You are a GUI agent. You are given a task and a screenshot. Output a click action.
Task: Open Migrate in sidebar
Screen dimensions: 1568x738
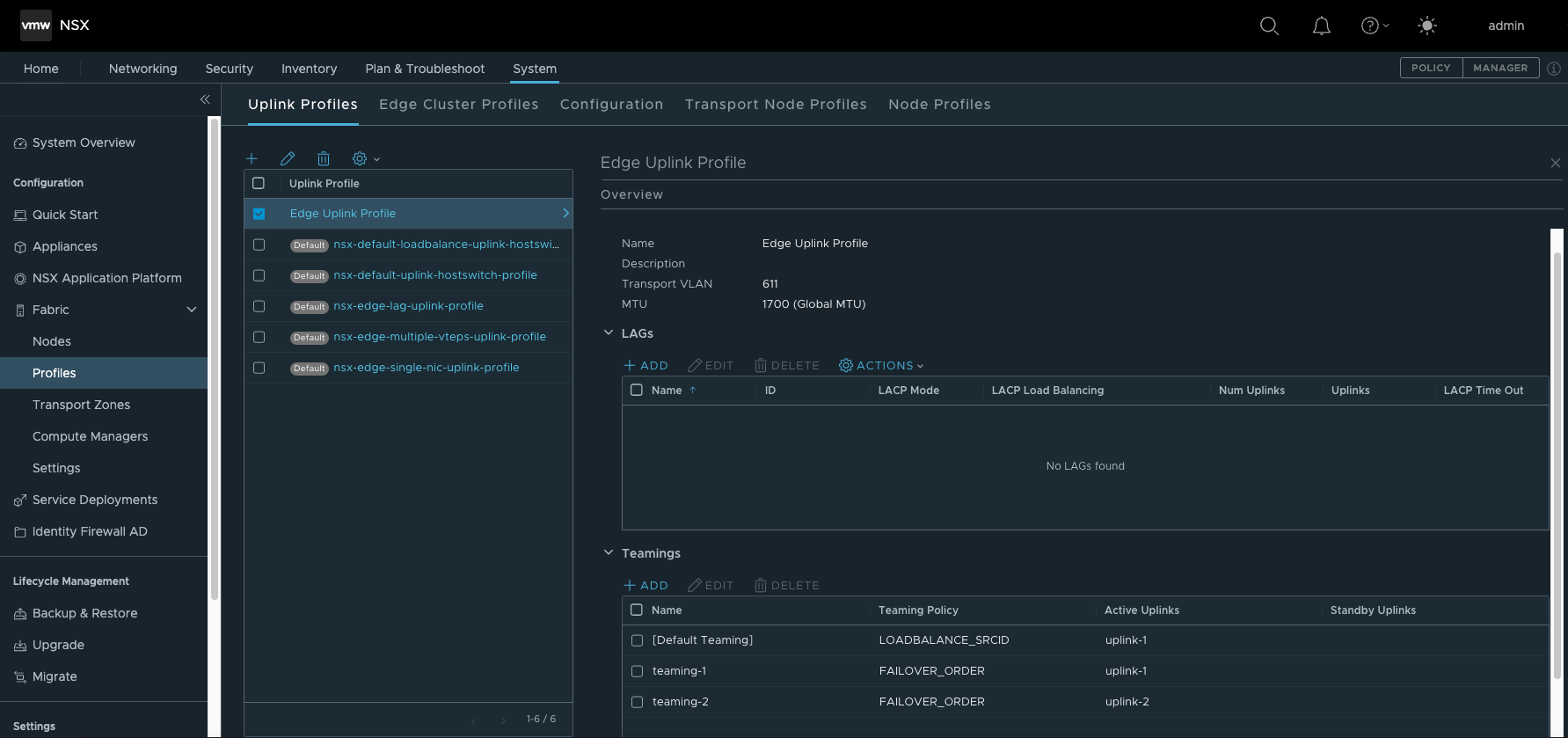[55, 676]
